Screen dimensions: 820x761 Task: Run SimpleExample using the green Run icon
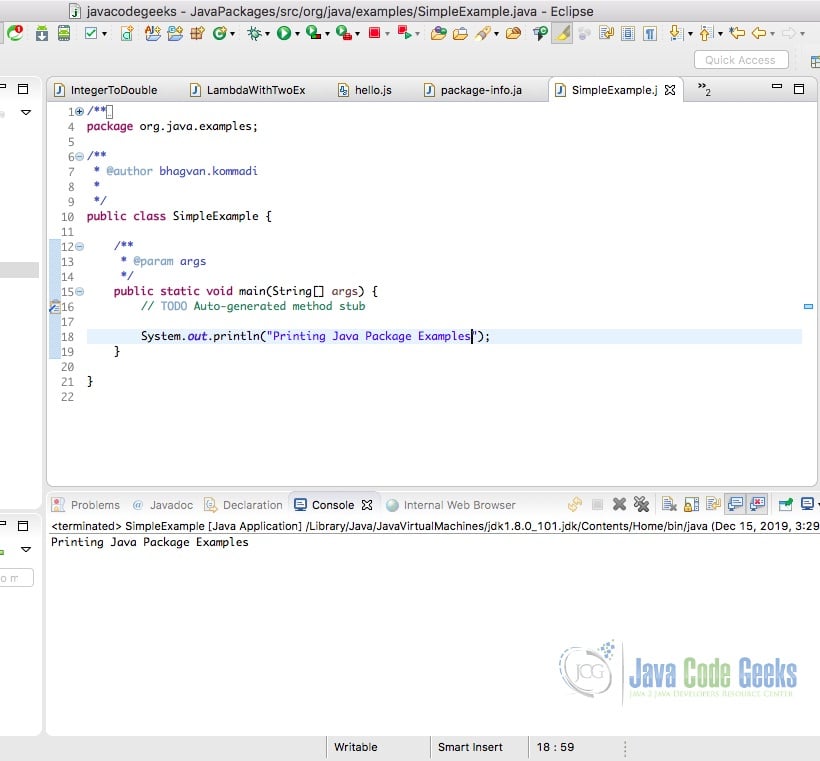285,33
